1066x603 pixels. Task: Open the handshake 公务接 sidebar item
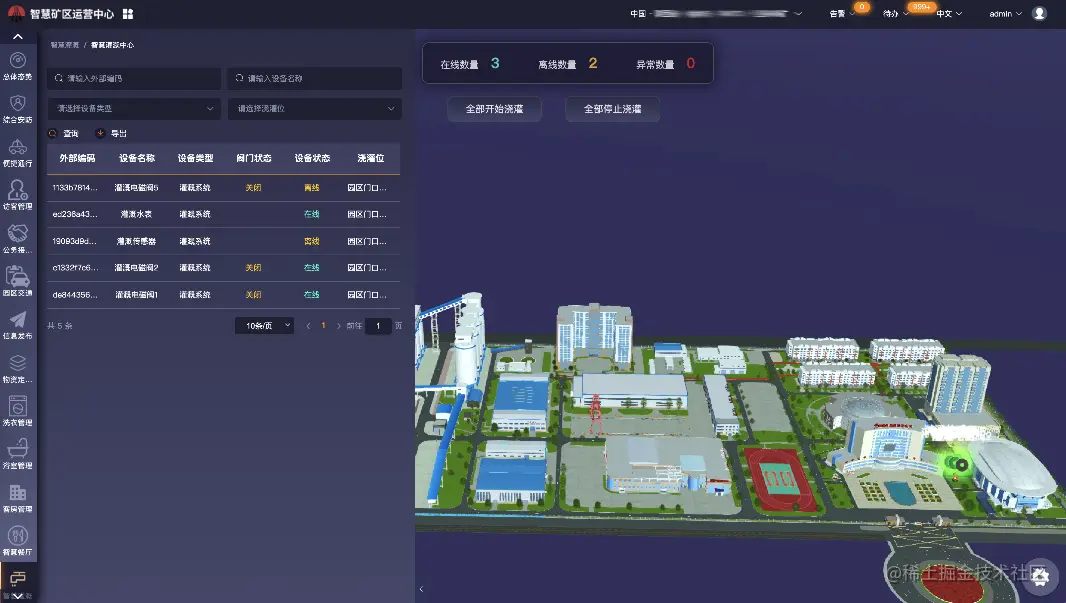point(18,239)
